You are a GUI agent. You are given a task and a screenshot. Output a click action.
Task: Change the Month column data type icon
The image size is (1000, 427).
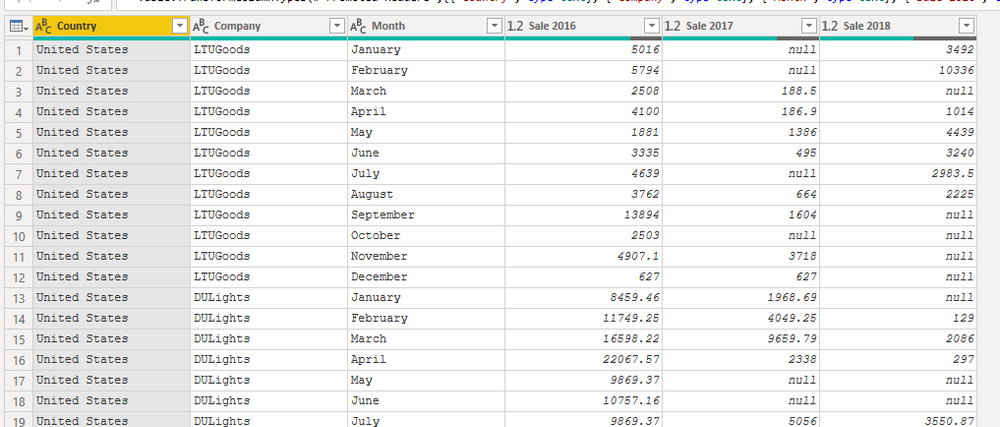tap(359, 25)
